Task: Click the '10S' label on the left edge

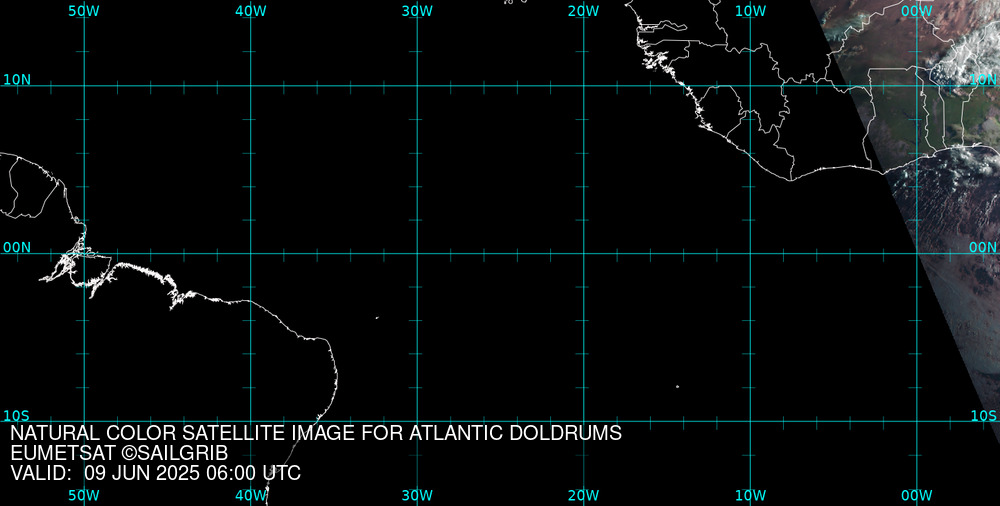Action: point(16,416)
